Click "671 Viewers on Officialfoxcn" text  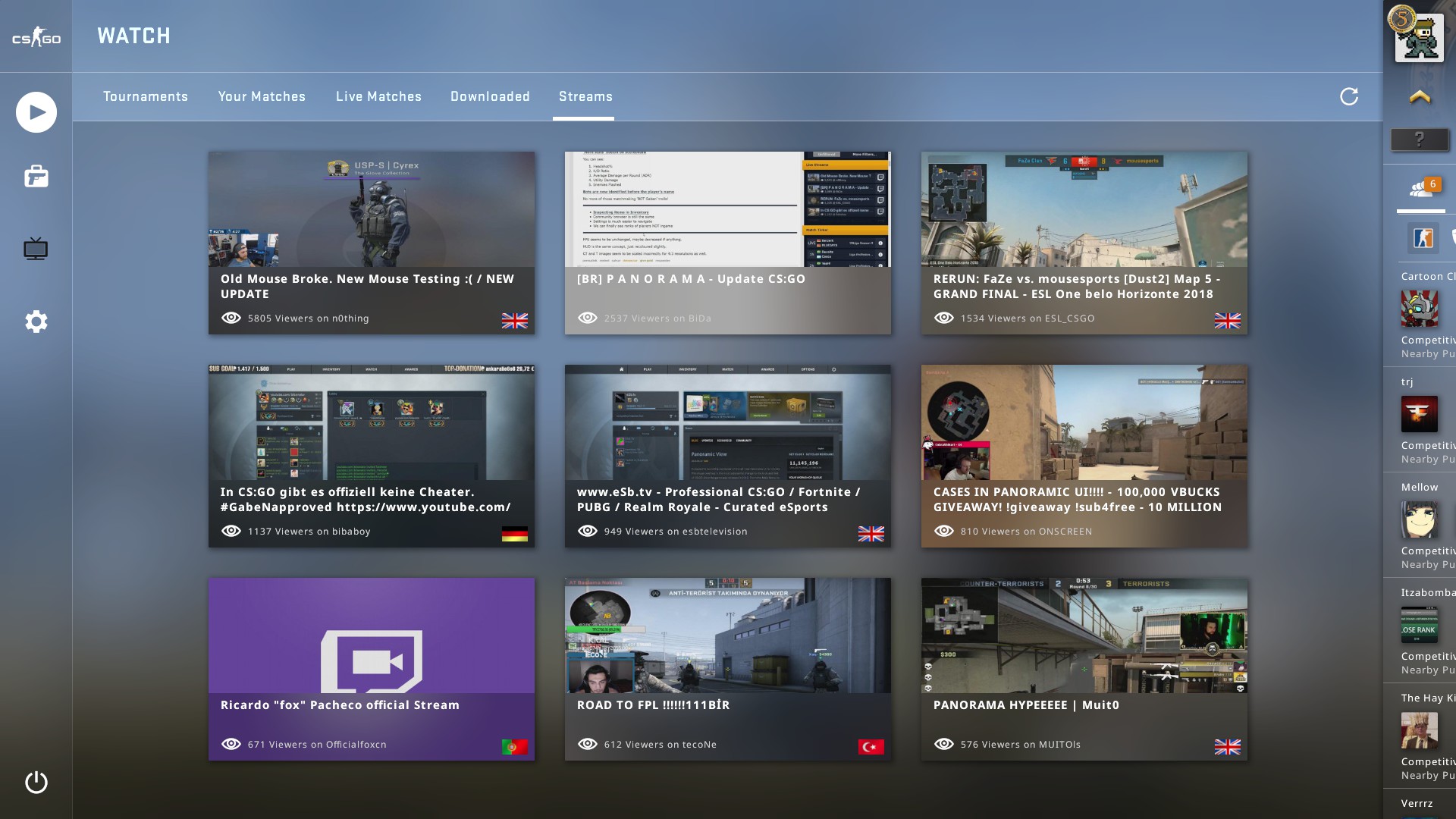(x=317, y=745)
